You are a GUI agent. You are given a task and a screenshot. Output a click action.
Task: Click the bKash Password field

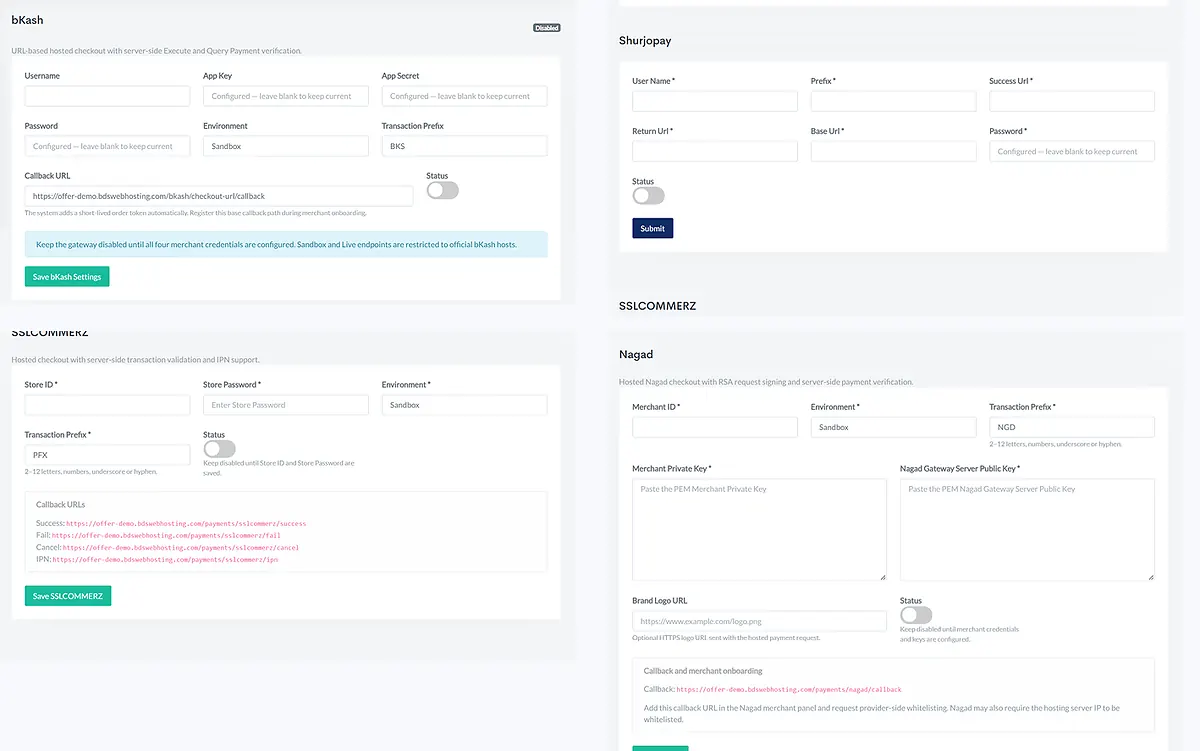(107, 146)
